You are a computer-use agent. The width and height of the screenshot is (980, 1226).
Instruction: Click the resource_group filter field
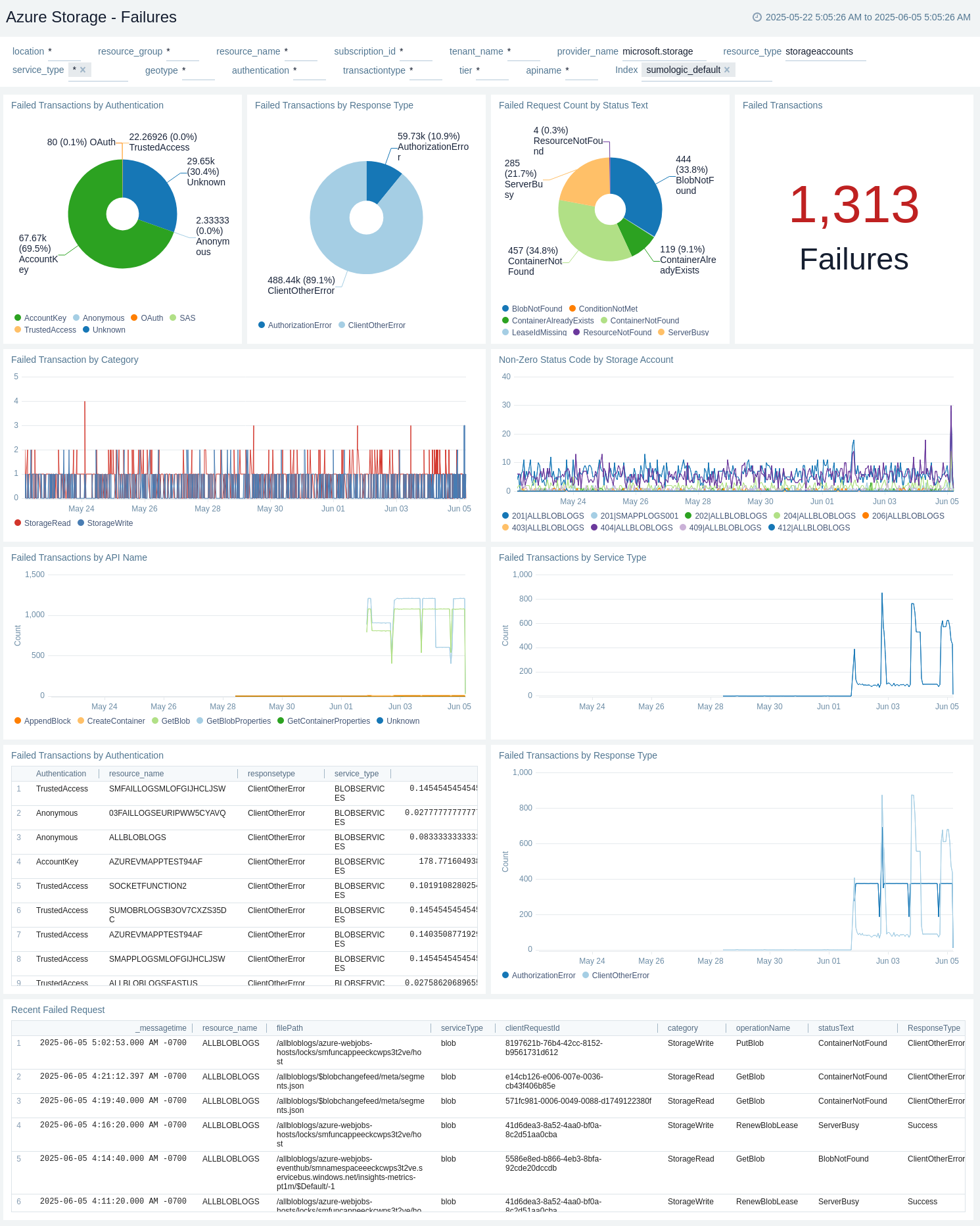coord(183,51)
